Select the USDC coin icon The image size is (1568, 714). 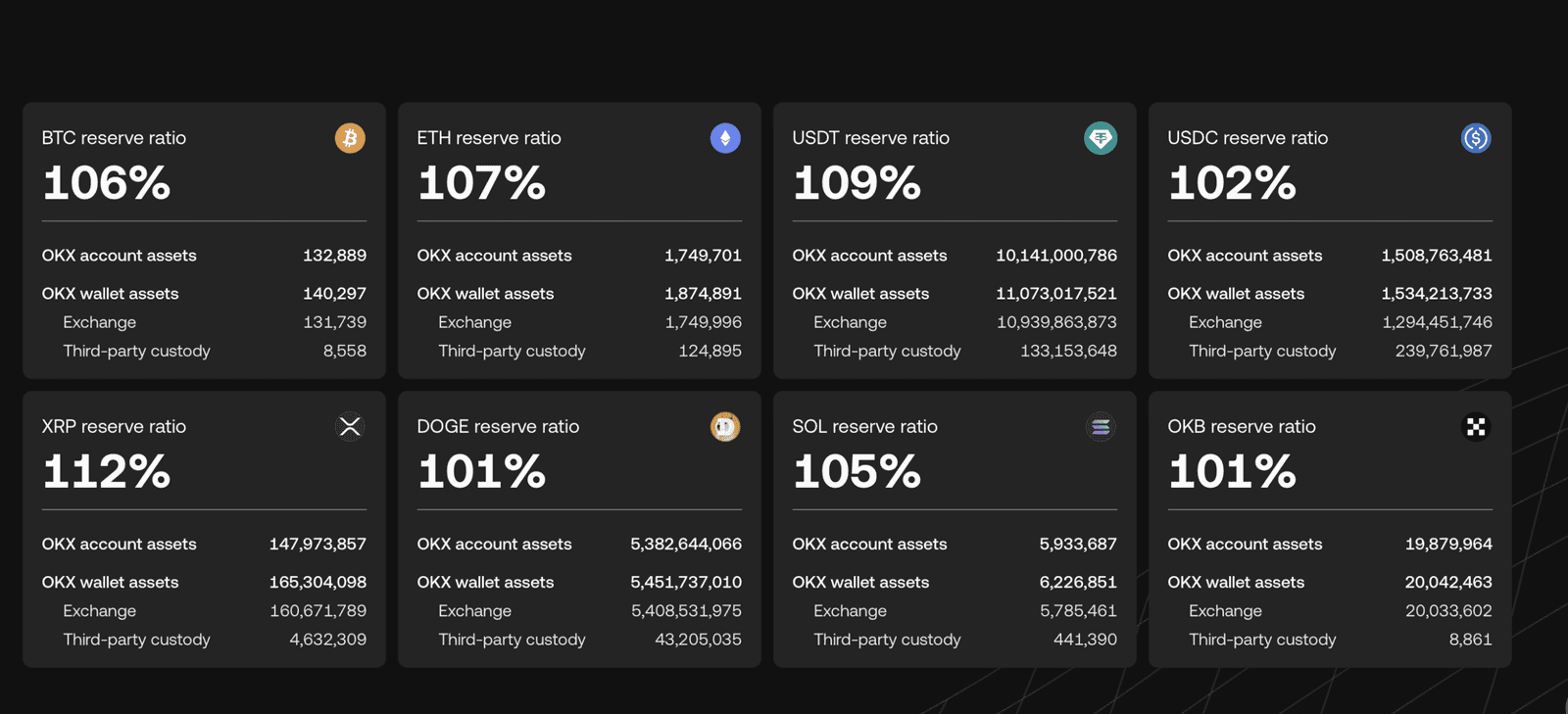click(1476, 138)
